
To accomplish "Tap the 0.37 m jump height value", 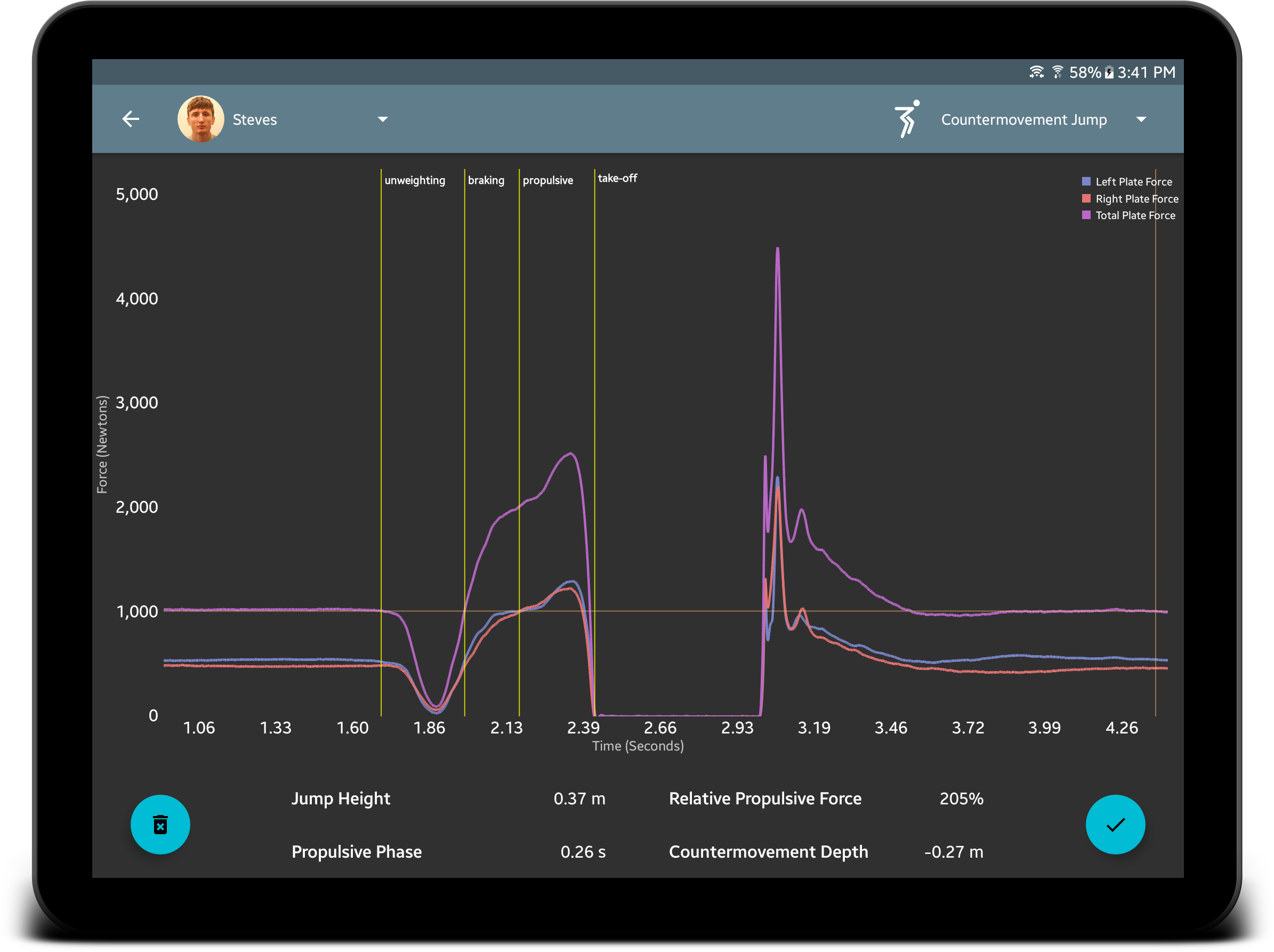I will click(x=579, y=798).
